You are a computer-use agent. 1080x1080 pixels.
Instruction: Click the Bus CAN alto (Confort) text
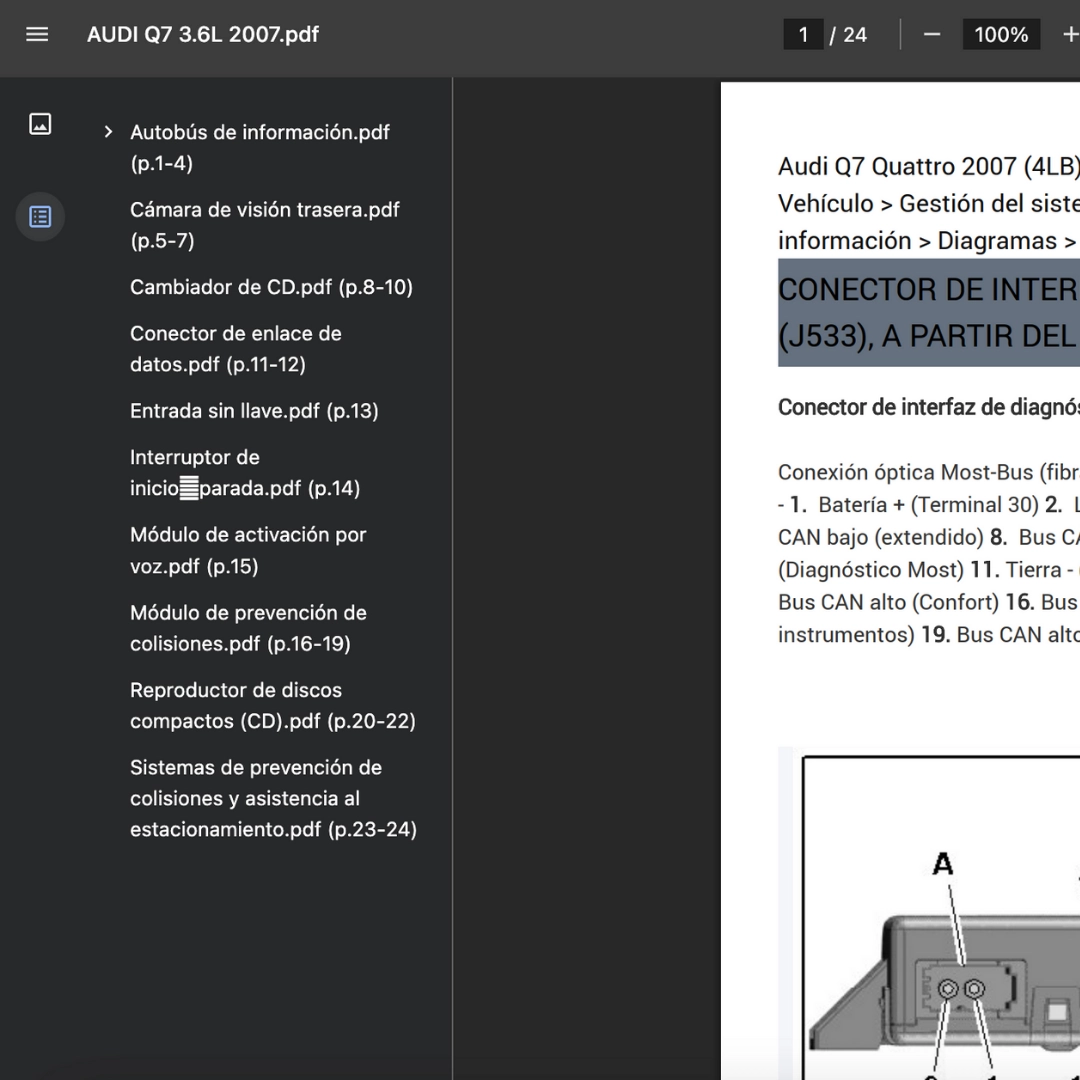(888, 603)
